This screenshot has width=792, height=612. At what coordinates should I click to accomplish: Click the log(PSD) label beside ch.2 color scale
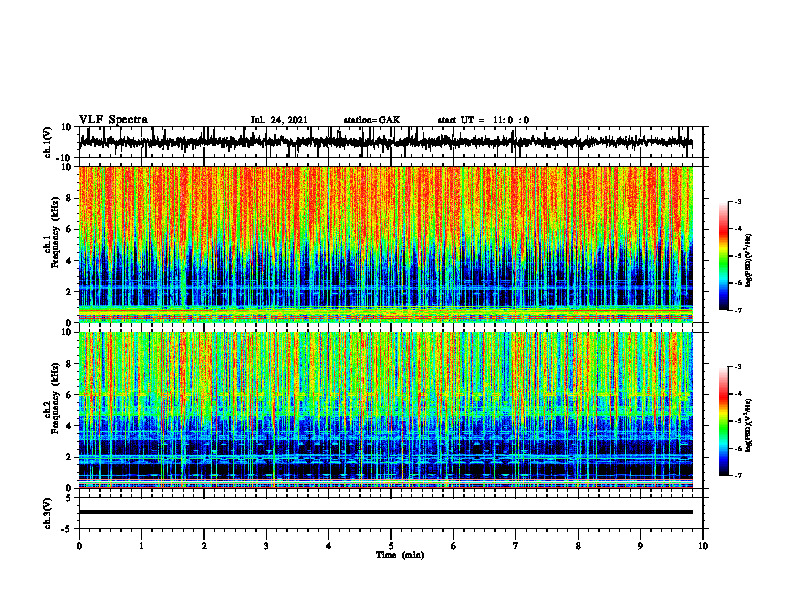pos(749,425)
